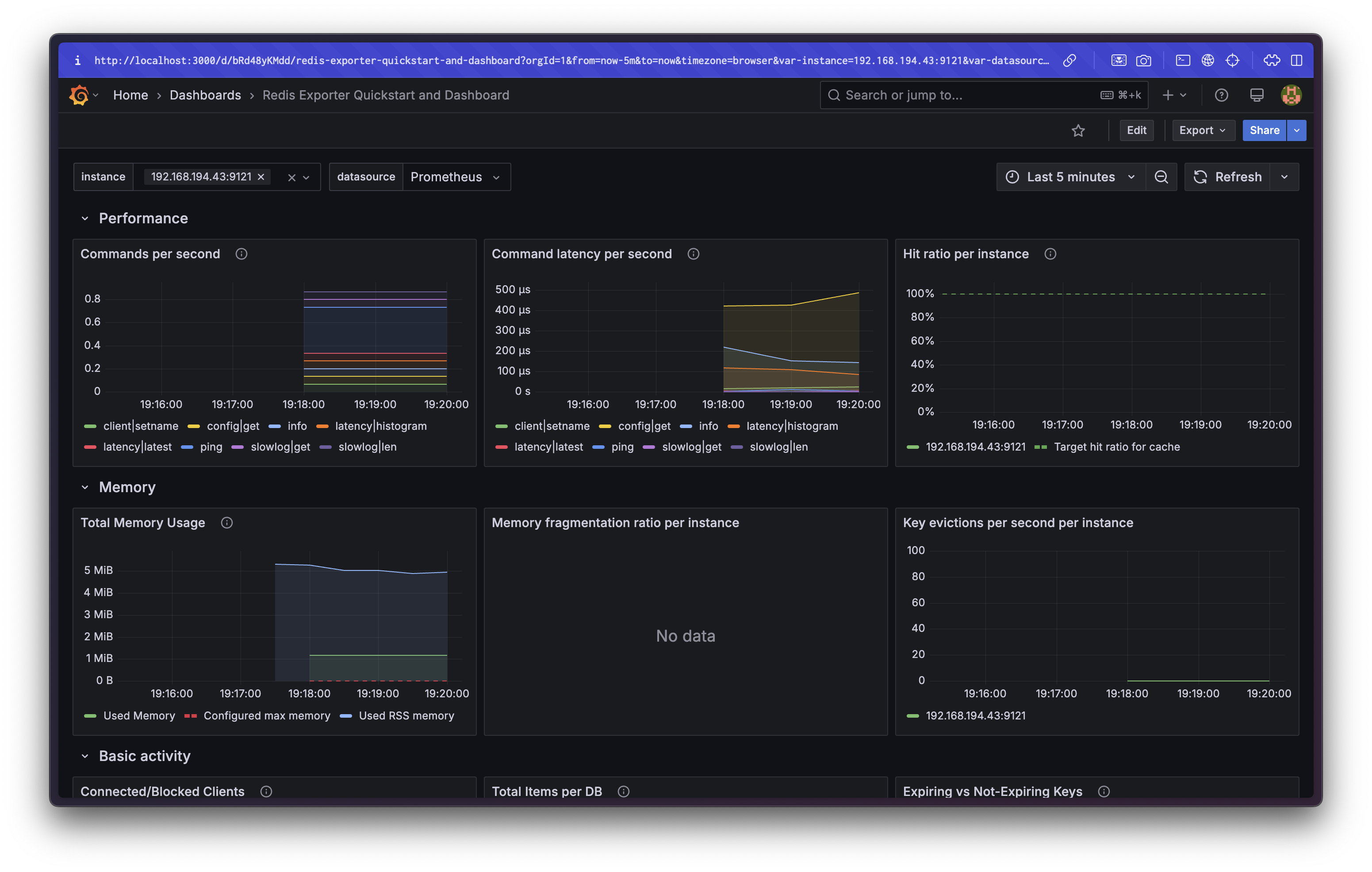The image size is (1372, 872).
Task: Collapse the Memory row
Action: point(85,488)
